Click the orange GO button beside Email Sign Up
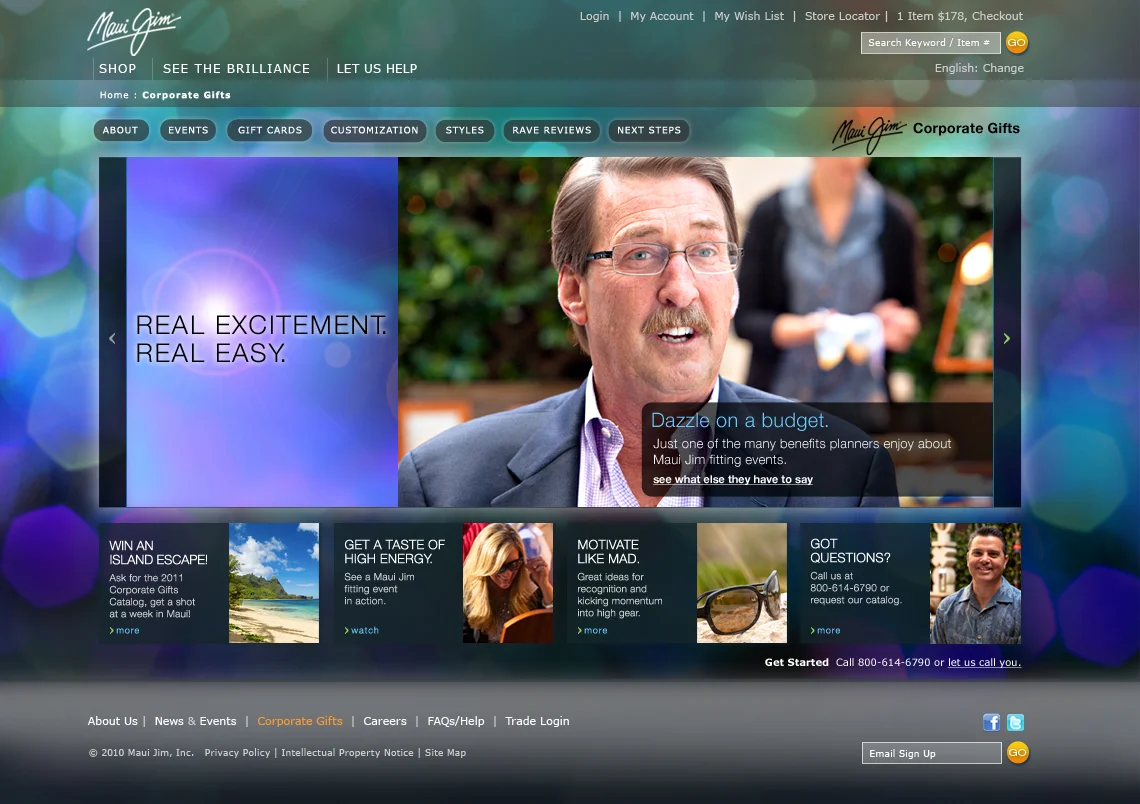This screenshot has height=804, width=1140. click(1017, 752)
